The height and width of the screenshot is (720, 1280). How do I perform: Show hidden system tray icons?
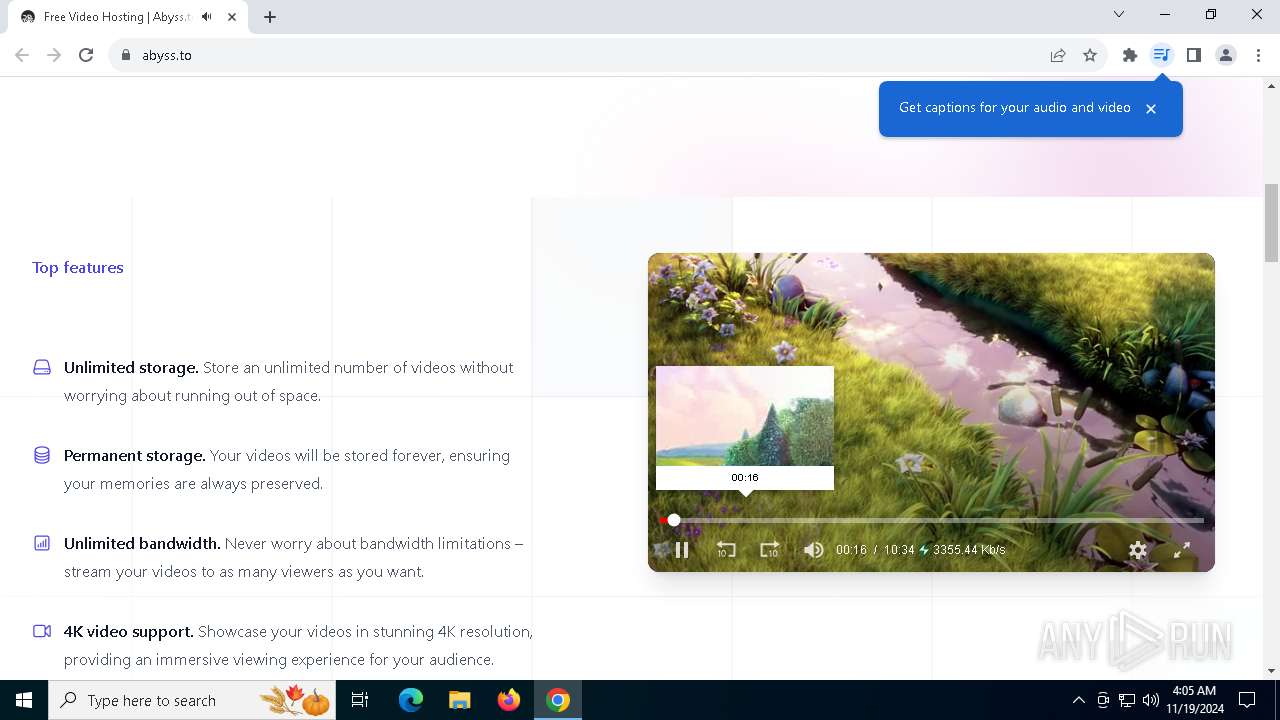coord(1078,700)
